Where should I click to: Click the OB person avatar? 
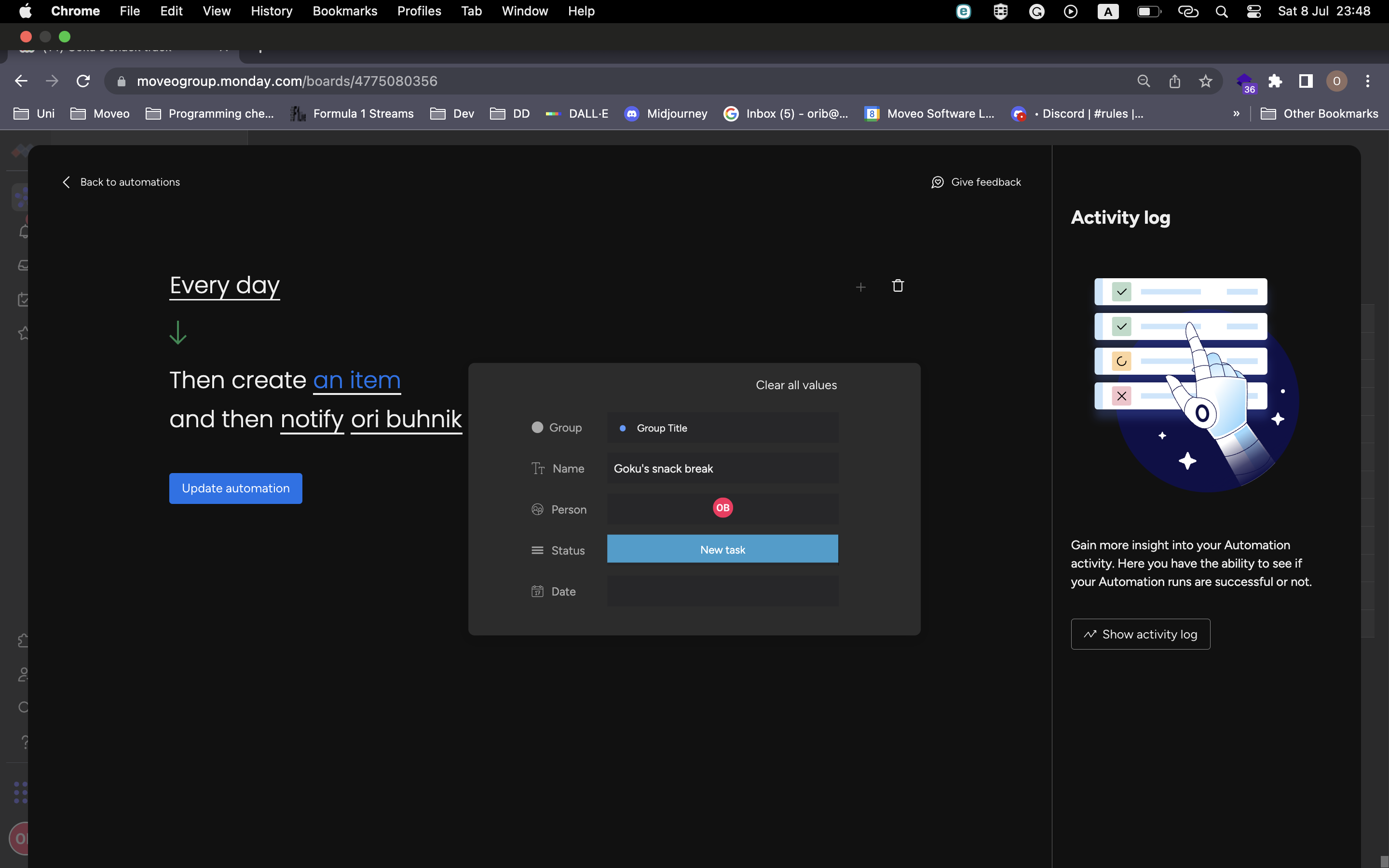(x=722, y=507)
